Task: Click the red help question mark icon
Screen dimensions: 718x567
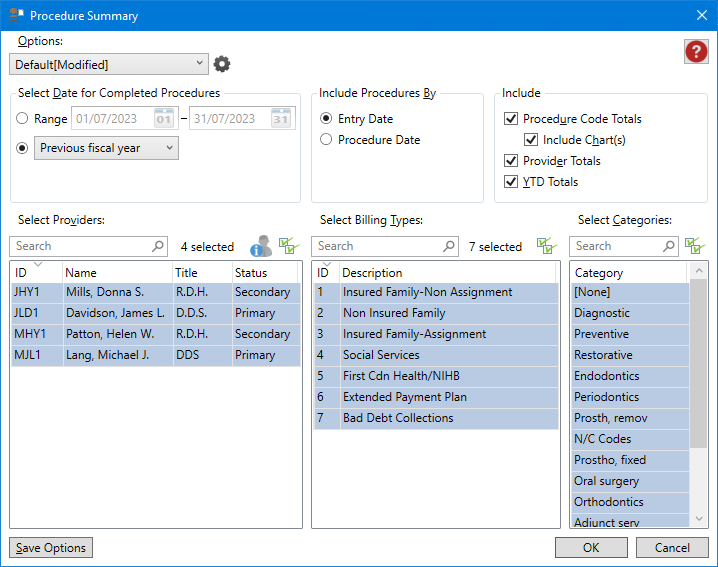Action: pyautogui.click(x=696, y=52)
